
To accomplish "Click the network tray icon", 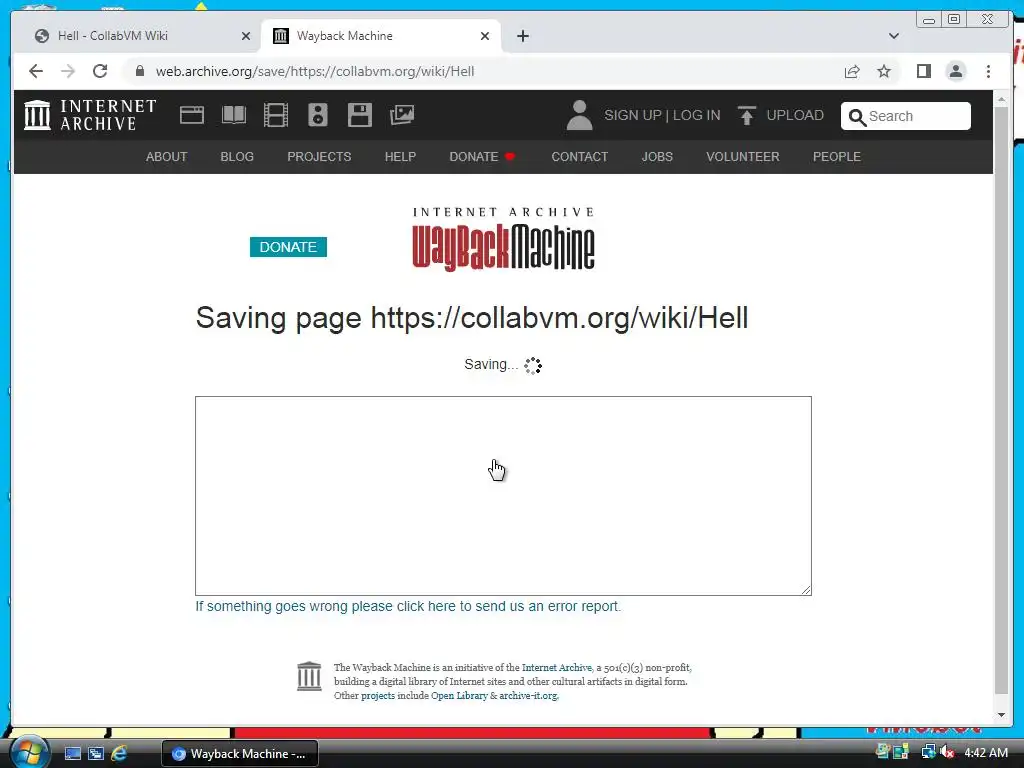I will coord(928,752).
